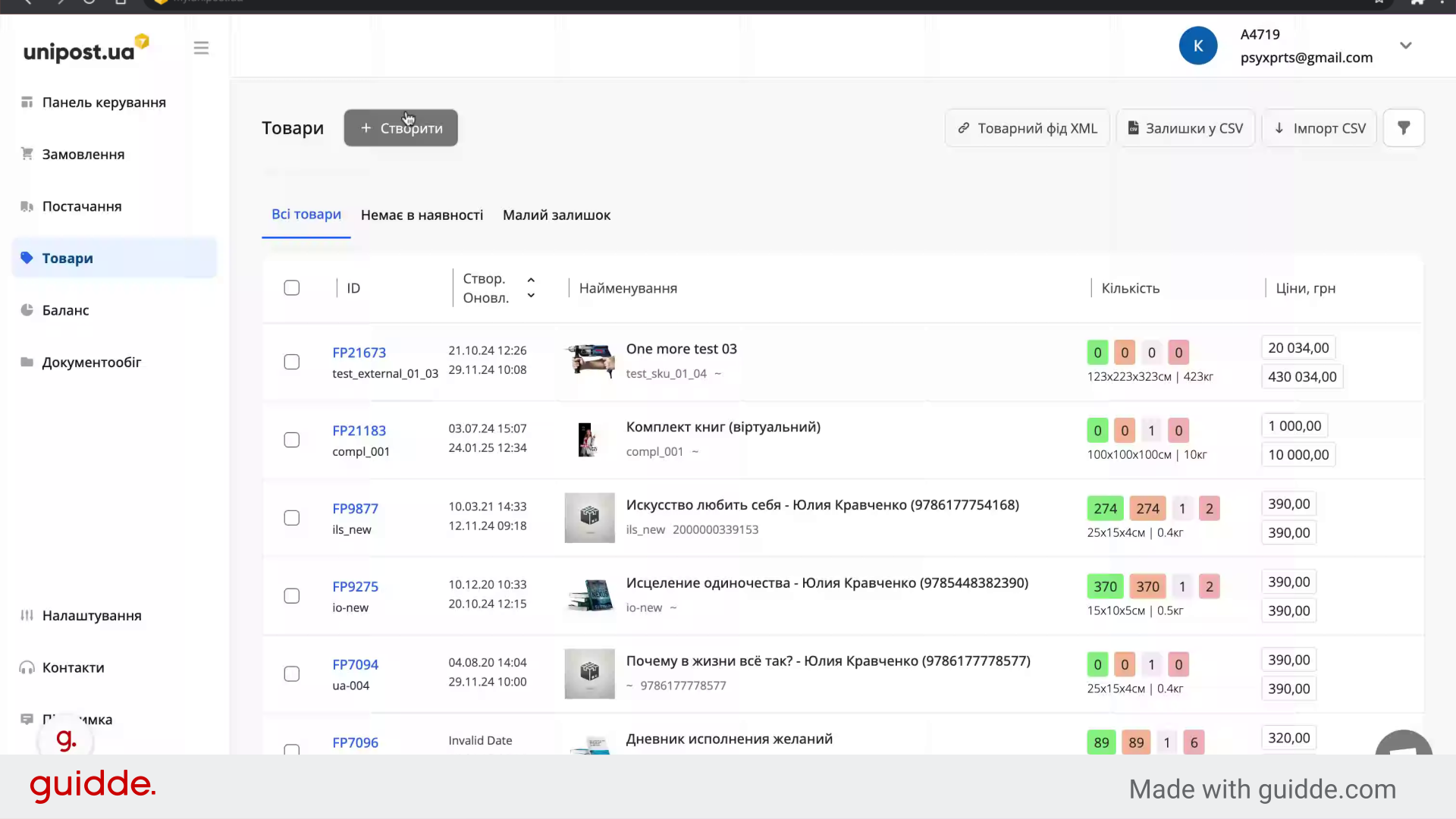Switch to Немає в наявності tab
The image size is (1456, 819).
[x=422, y=215]
